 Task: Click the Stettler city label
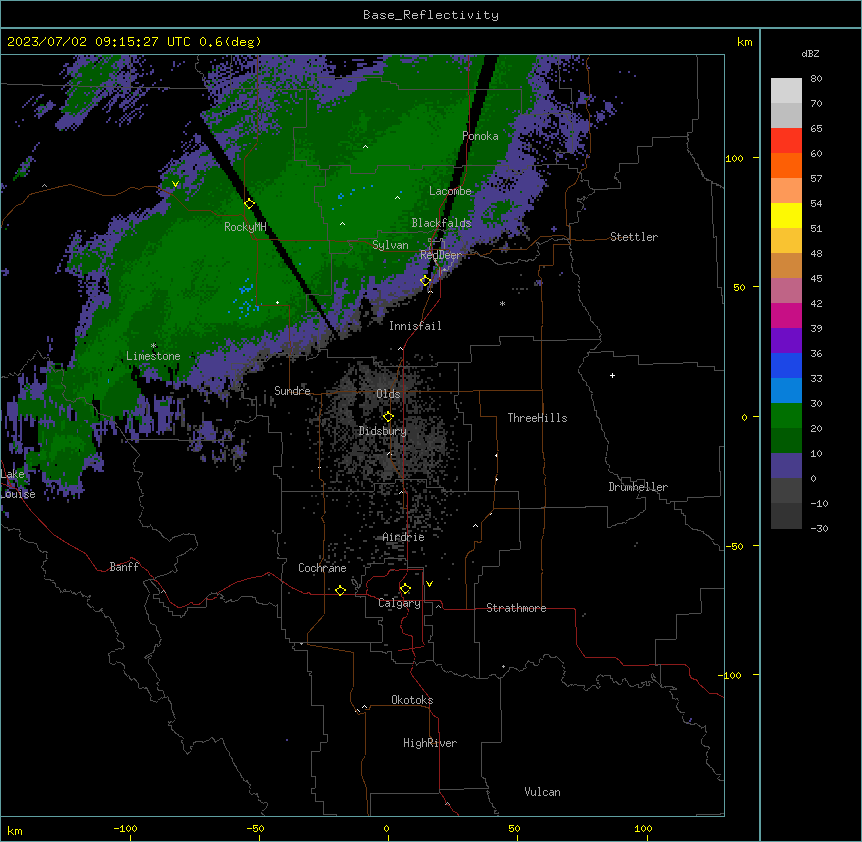(634, 237)
